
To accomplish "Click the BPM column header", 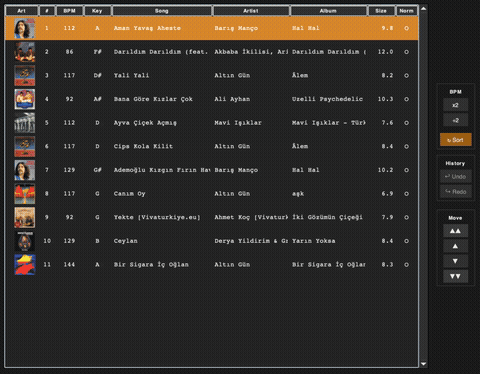I will (69, 11).
